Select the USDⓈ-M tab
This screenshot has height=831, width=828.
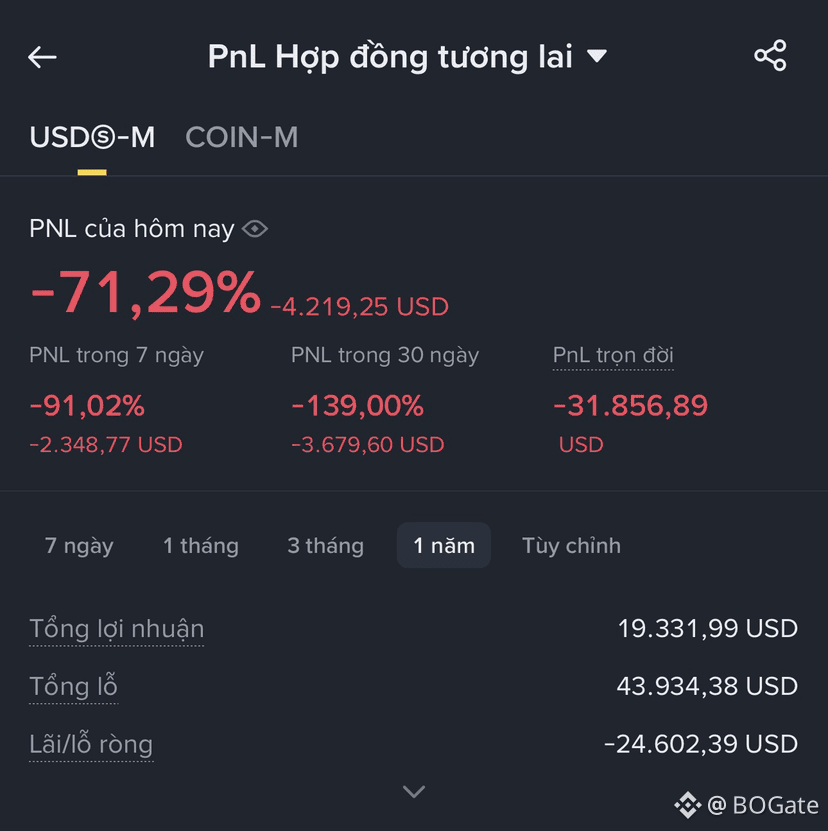[92, 137]
